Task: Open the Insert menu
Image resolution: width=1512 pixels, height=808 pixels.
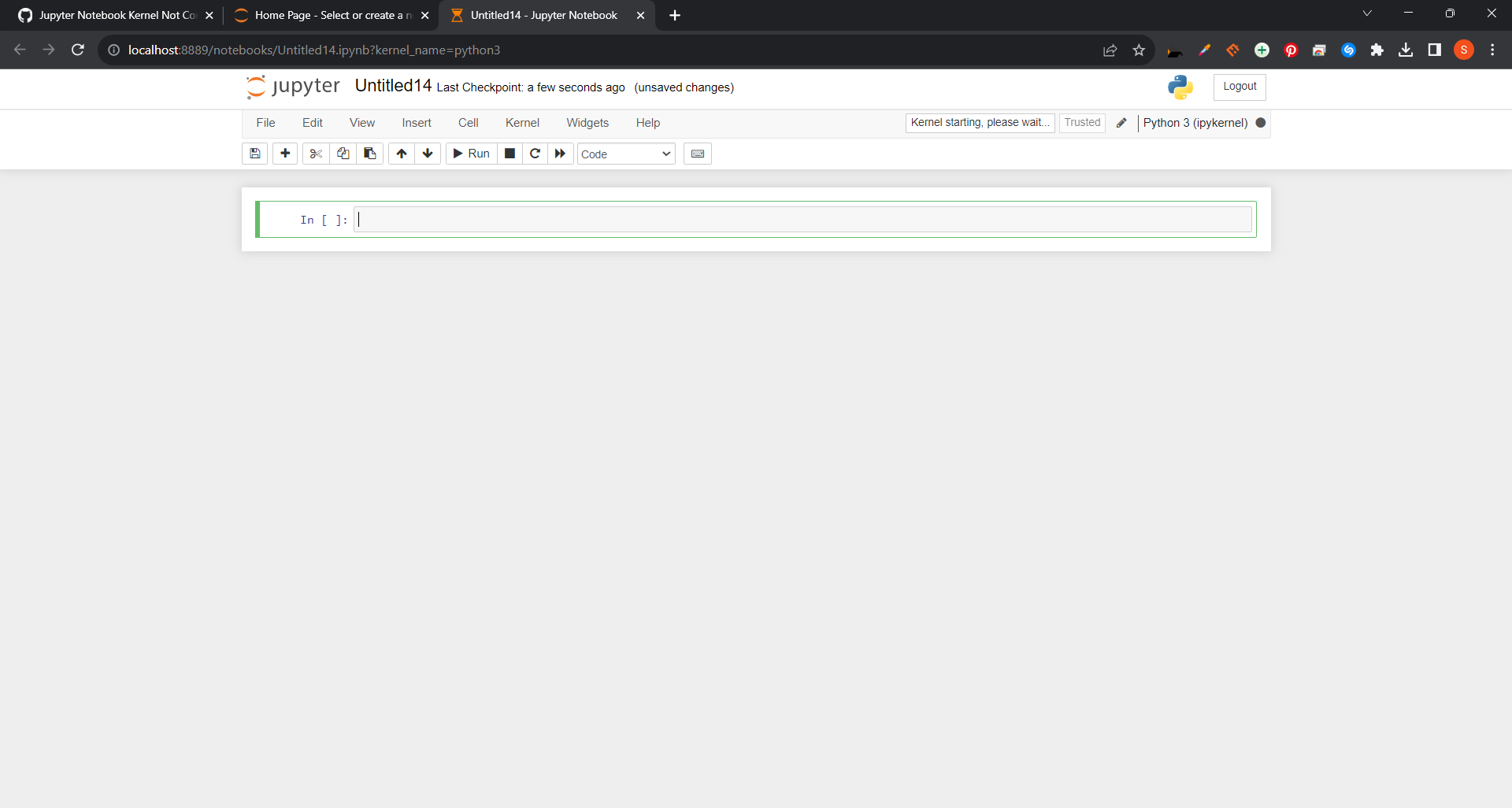Action: click(x=417, y=123)
